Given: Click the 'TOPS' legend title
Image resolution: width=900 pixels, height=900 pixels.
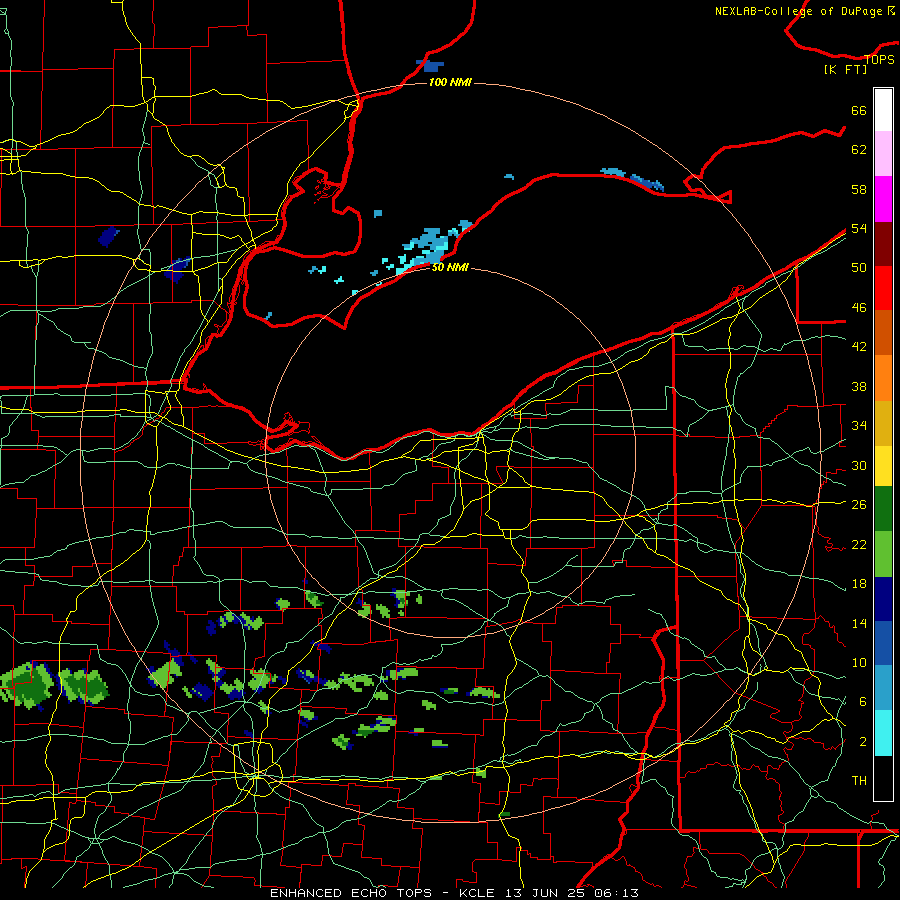Looking at the screenshot, I should [879, 59].
